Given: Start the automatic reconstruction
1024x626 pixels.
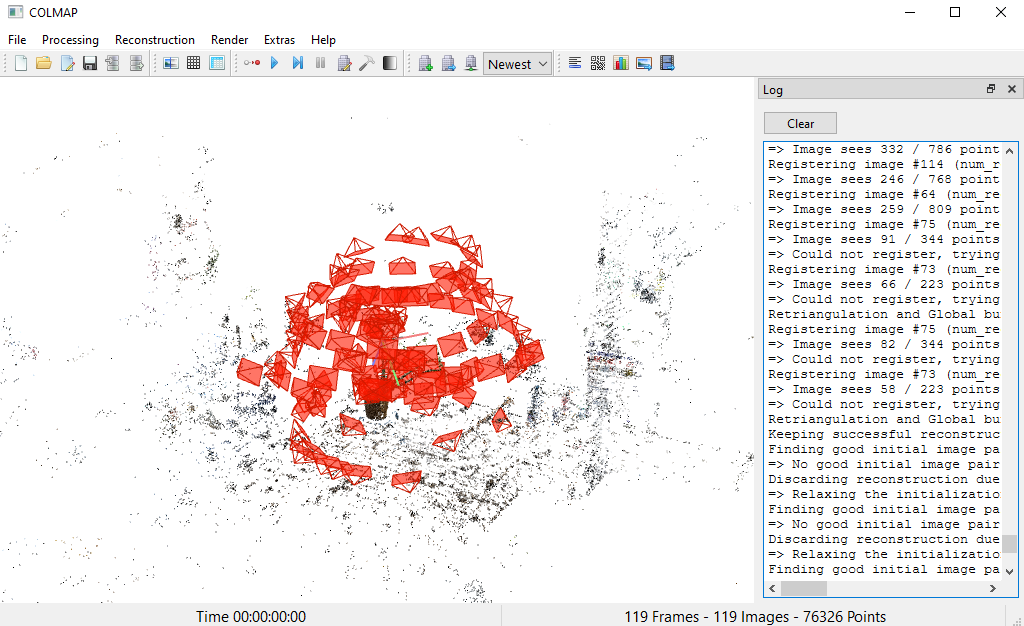Looking at the screenshot, I should click(249, 62).
